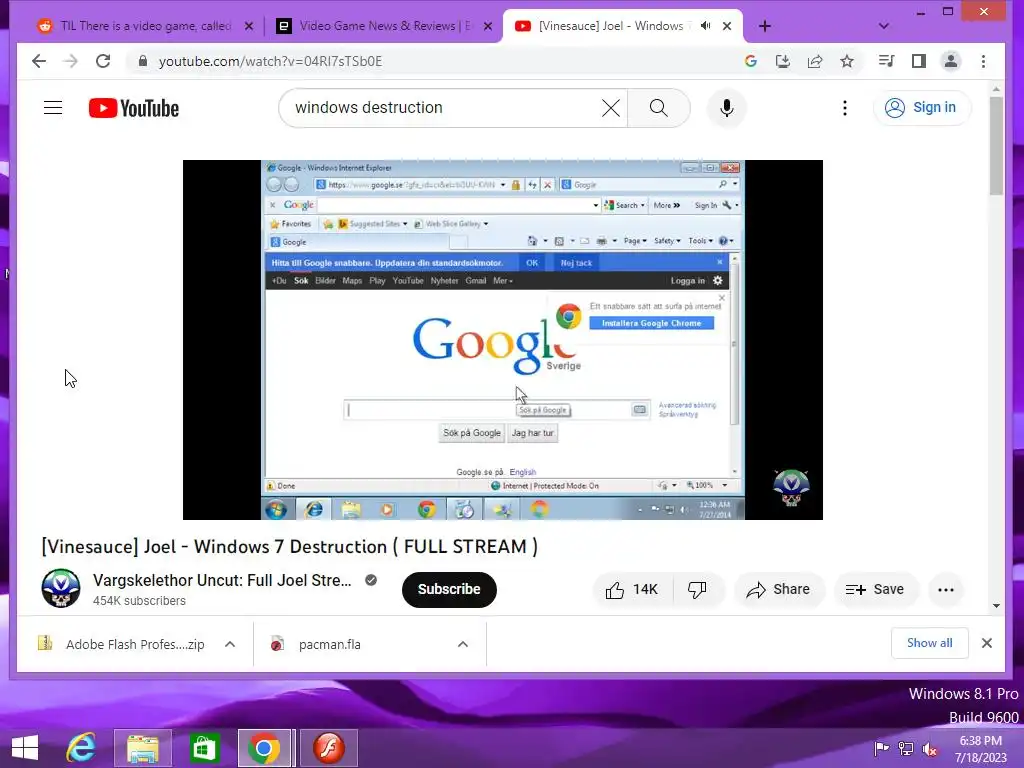Image resolution: width=1024 pixels, height=768 pixels.
Task: Open the Google icon in address bar
Action: click(750, 61)
